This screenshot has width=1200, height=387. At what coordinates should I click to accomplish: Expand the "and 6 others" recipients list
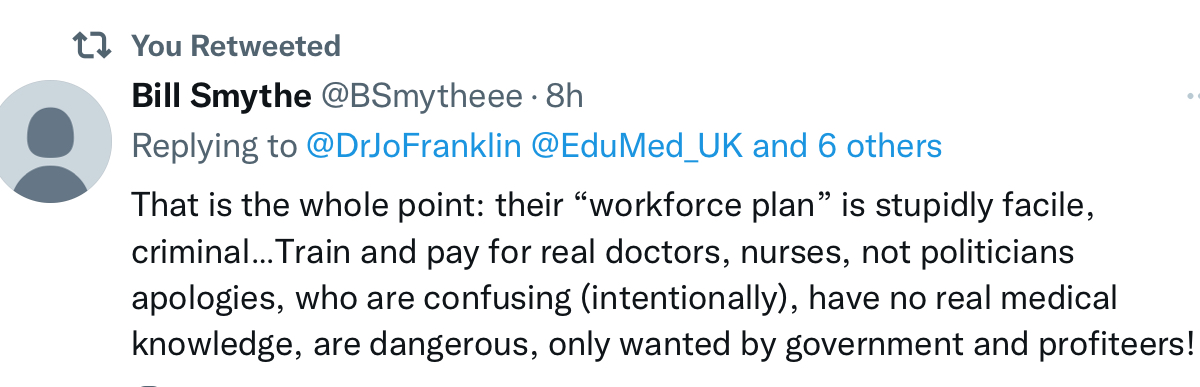point(847,147)
